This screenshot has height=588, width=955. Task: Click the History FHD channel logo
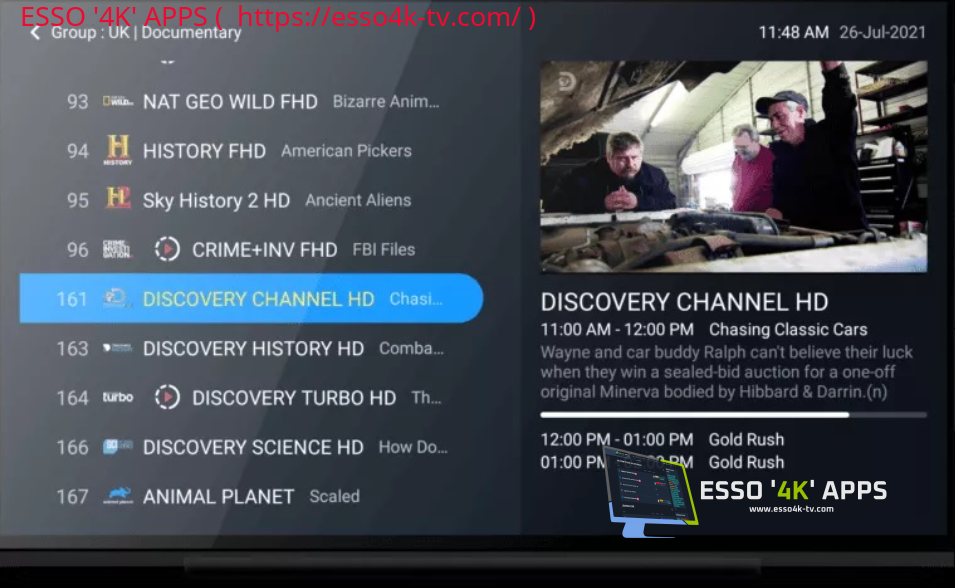tap(118, 150)
